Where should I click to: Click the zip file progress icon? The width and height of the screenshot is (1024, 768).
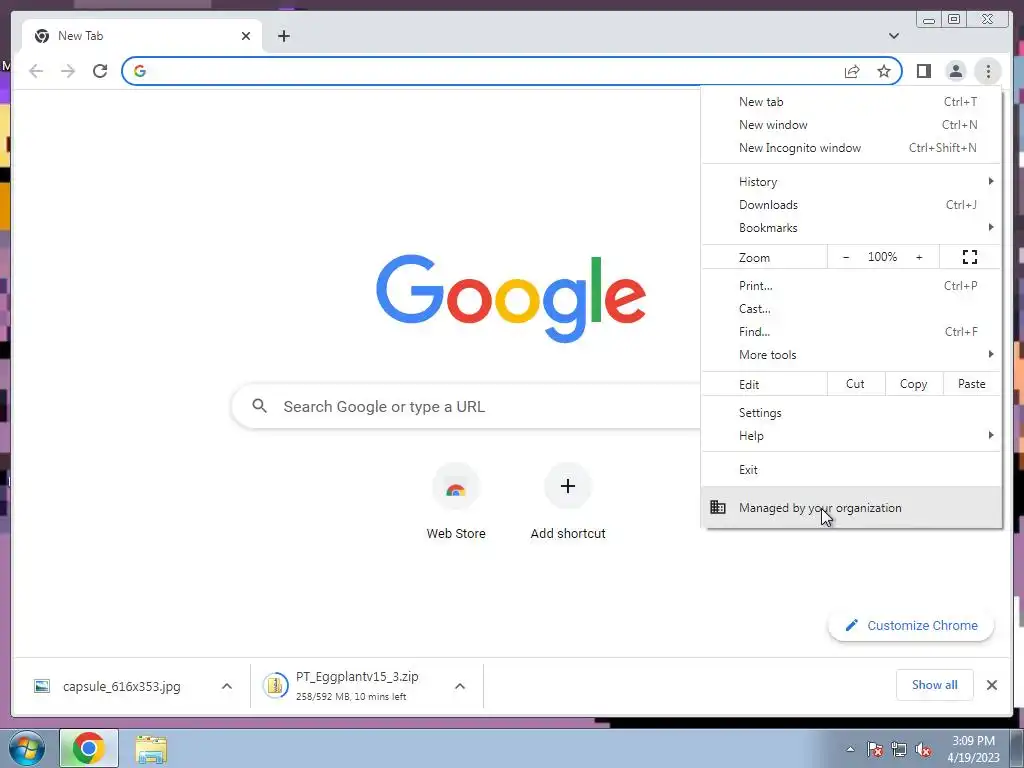[x=275, y=685]
